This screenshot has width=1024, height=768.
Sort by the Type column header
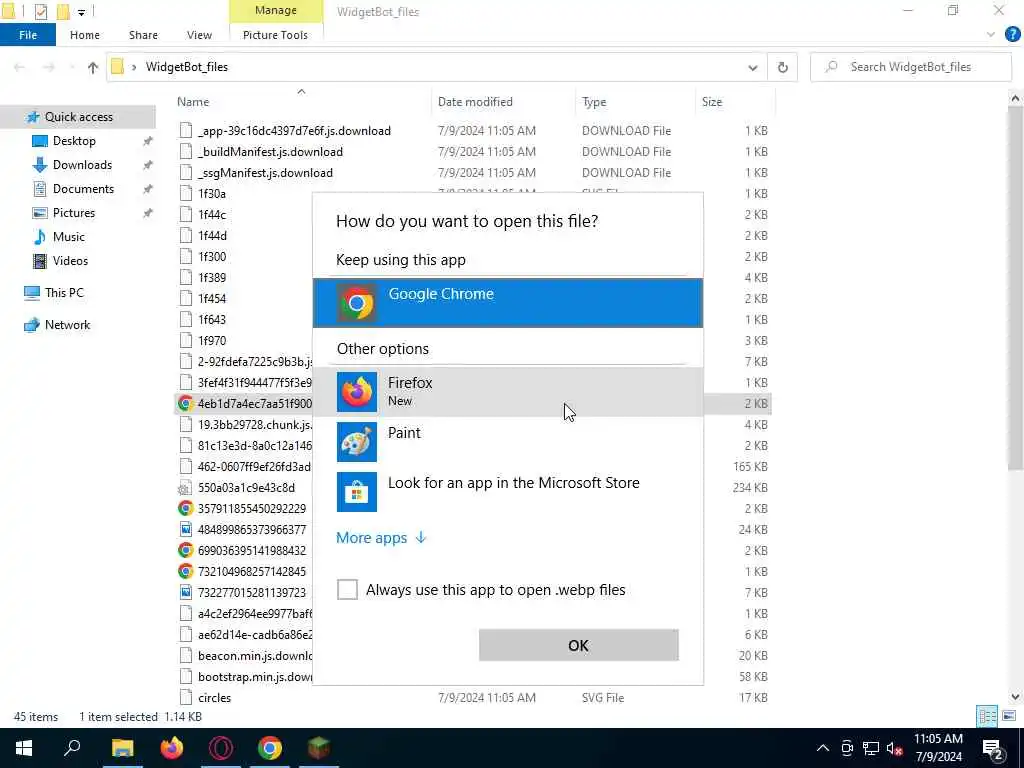click(594, 102)
